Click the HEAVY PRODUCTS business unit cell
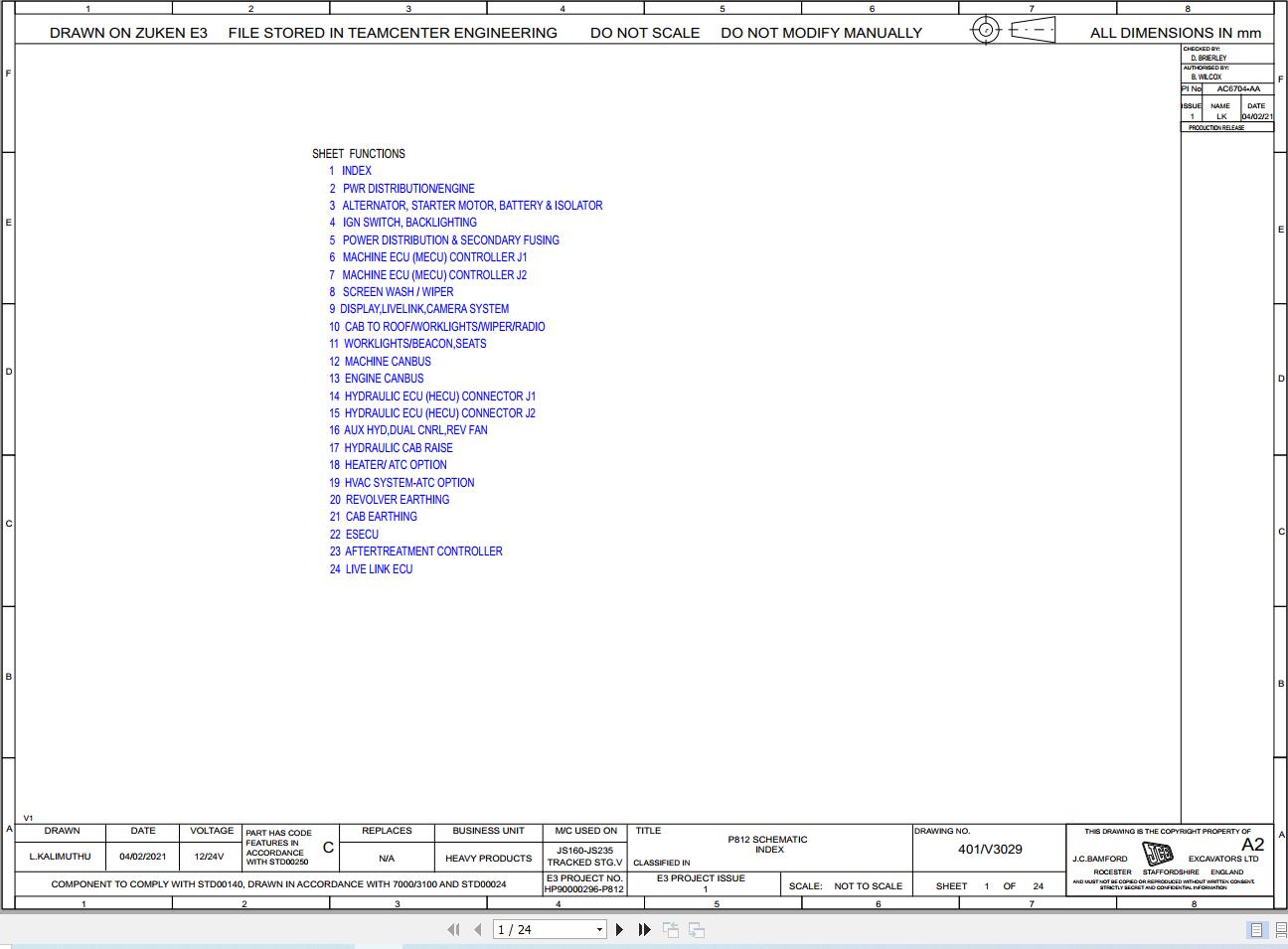 point(488,859)
